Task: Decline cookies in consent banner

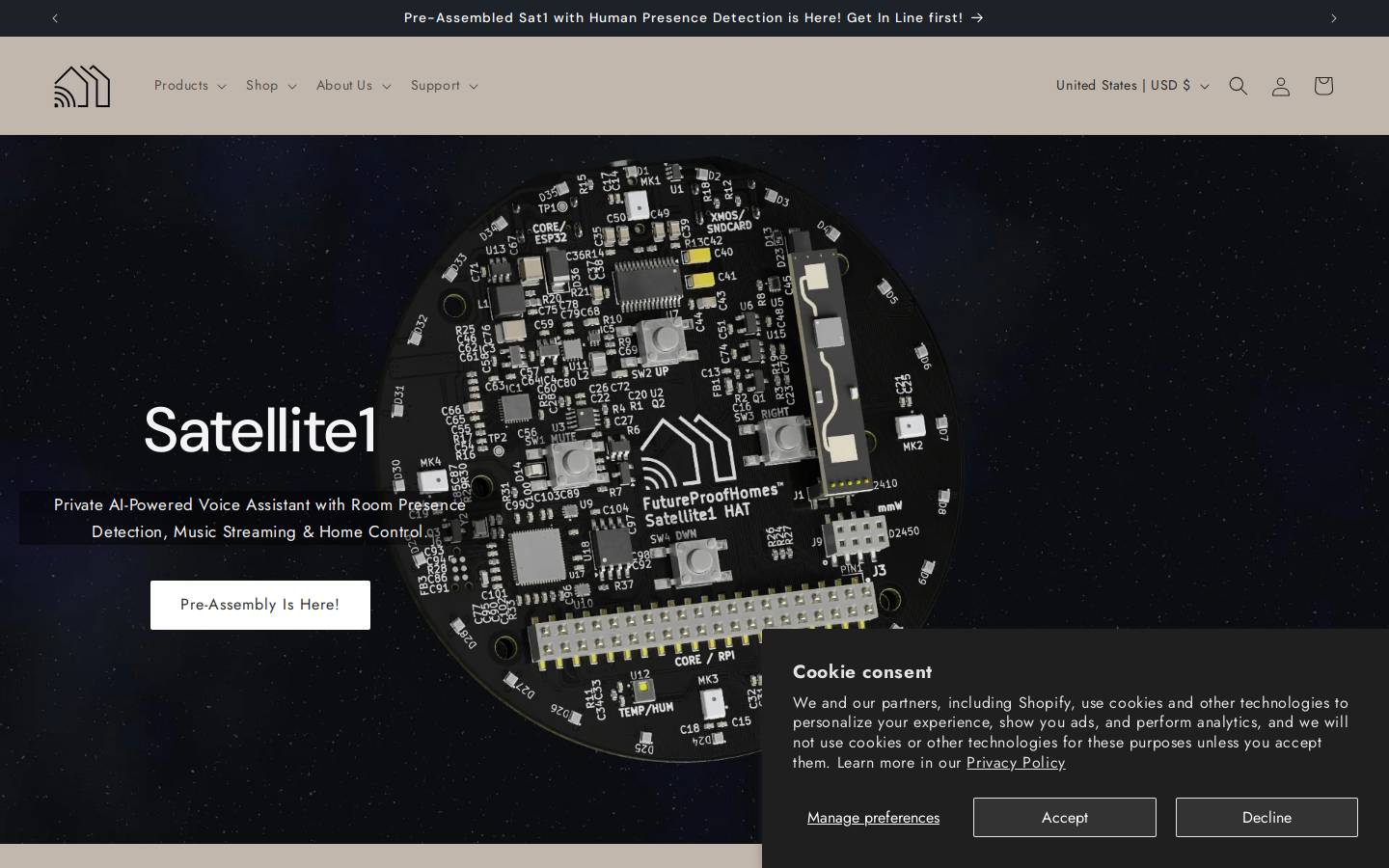Action: [1266, 817]
